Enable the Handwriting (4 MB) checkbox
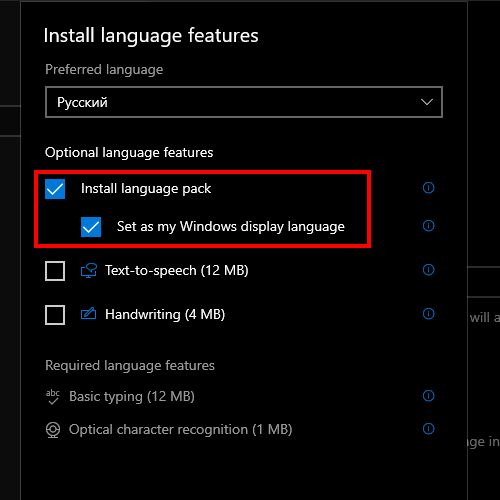Screen dimensions: 500x500 [55, 315]
